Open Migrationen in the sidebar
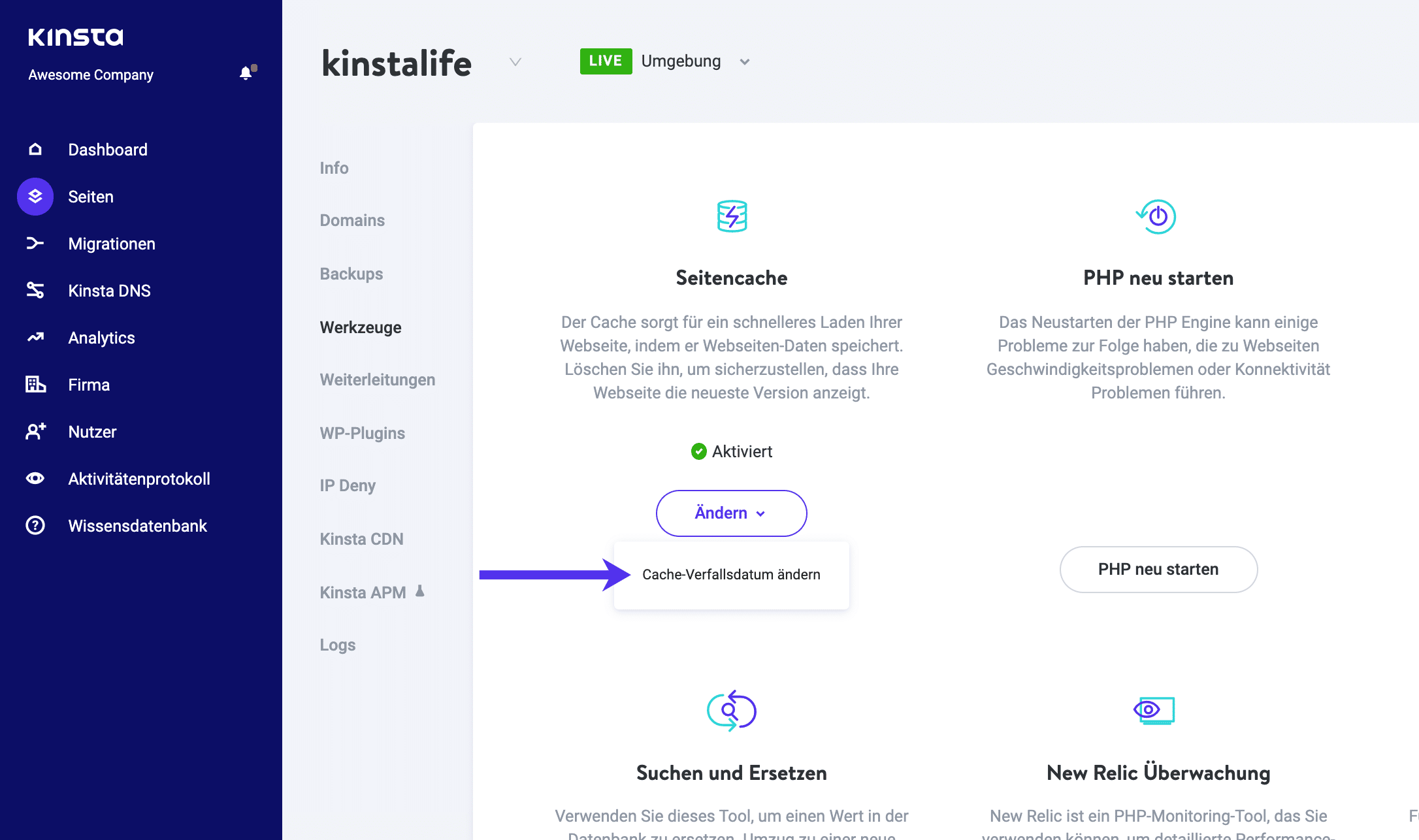 (x=112, y=244)
